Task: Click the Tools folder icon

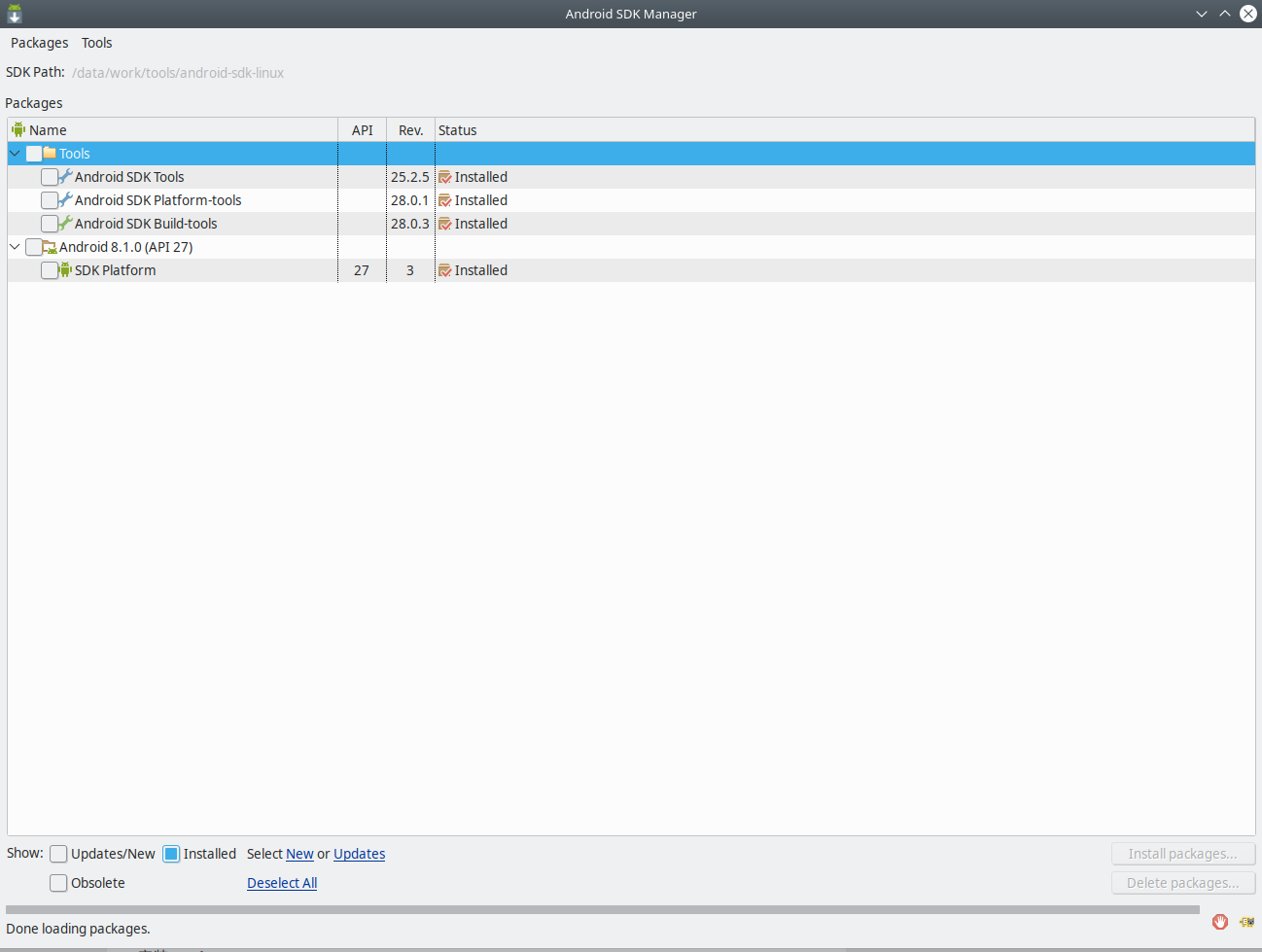Action: [x=50, y=154]
